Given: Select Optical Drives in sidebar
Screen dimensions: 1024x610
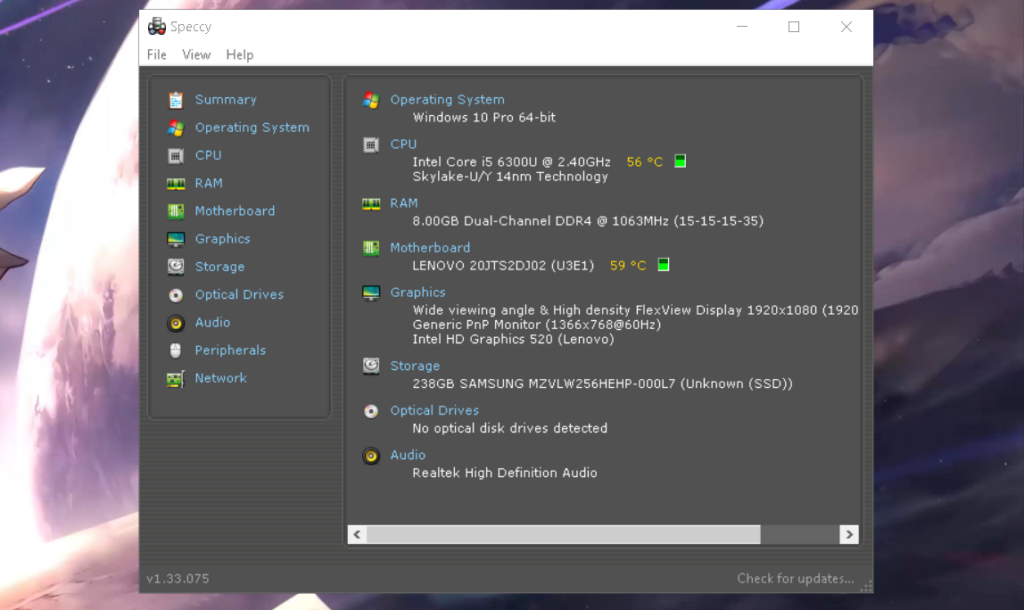Looking at the screenshot, I should (x=239, y=295).
